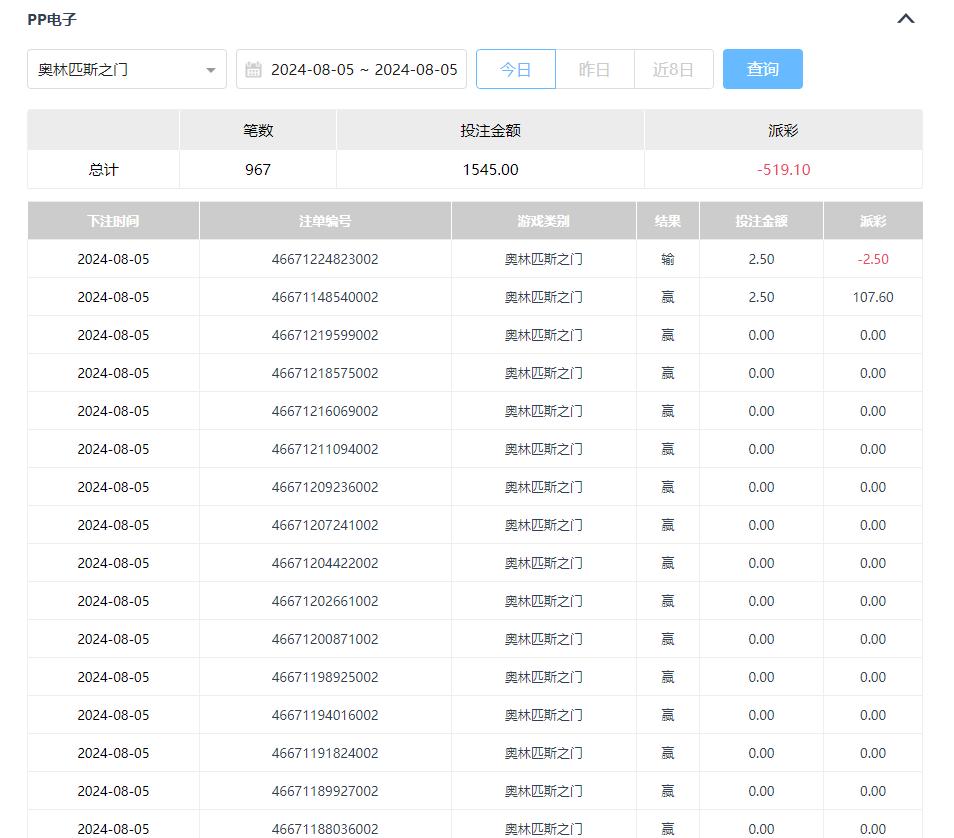Click bet number 46671148540002
This screenshot has height=838, width=954.
click(x=325, y=297)
